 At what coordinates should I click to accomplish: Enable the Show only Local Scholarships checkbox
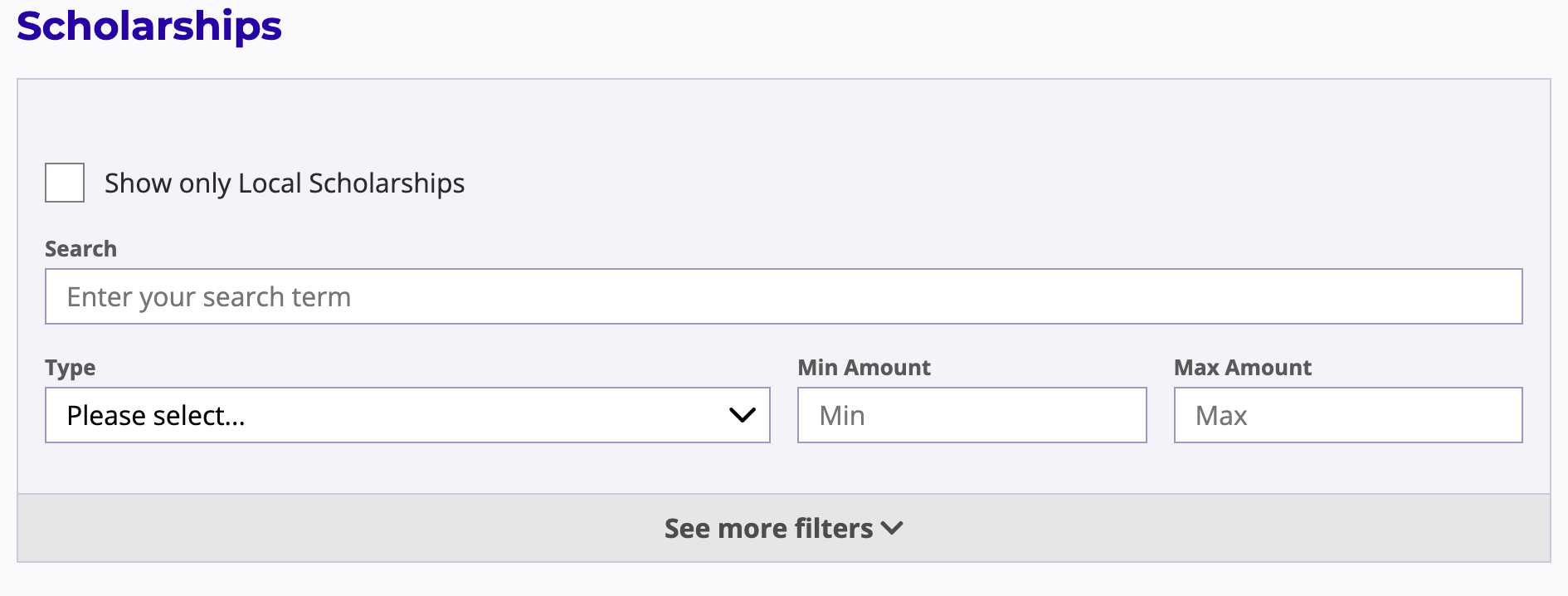(x=65, y=183)
